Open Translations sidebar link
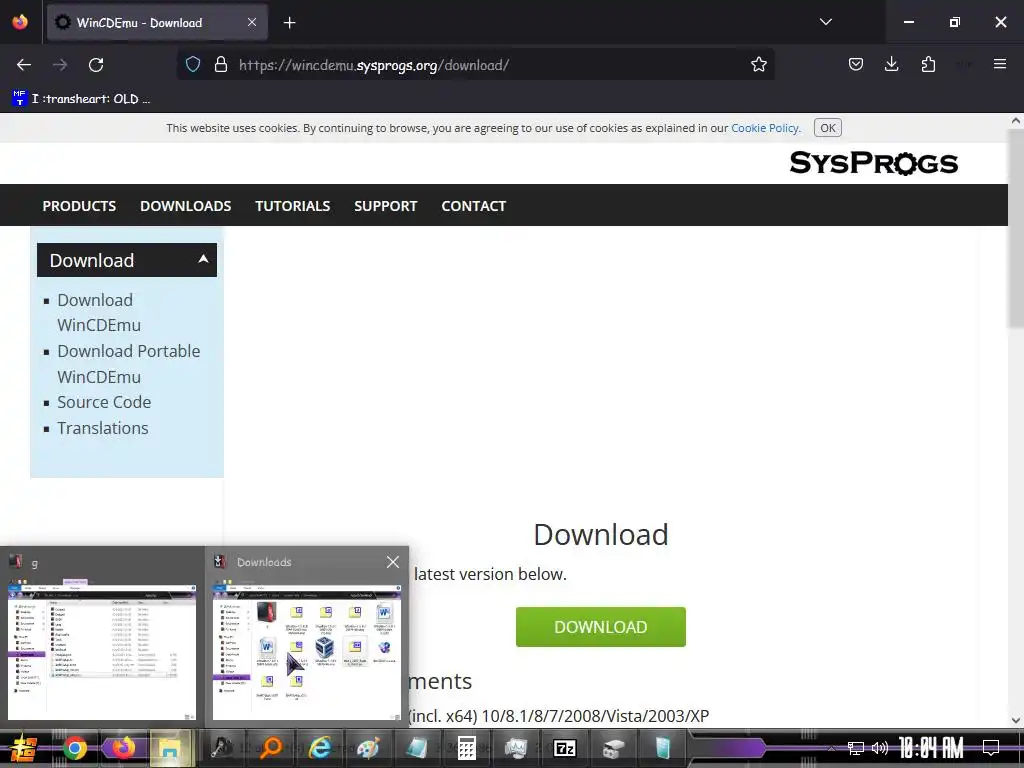The image size is (1024, 768). (x=103, y=428)
